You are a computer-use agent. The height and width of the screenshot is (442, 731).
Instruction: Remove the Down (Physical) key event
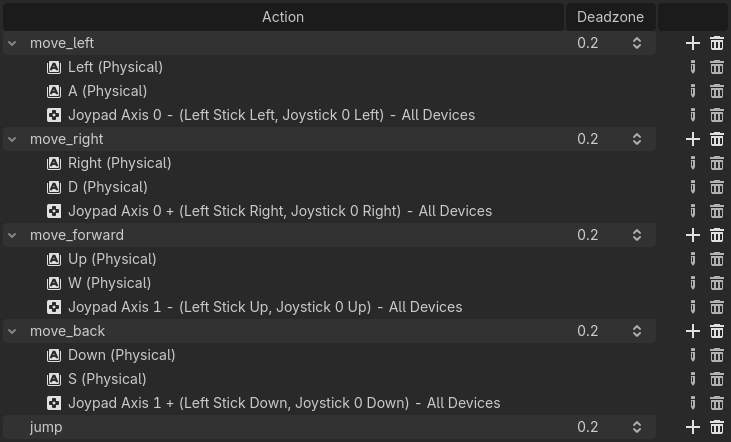point(717,355)
